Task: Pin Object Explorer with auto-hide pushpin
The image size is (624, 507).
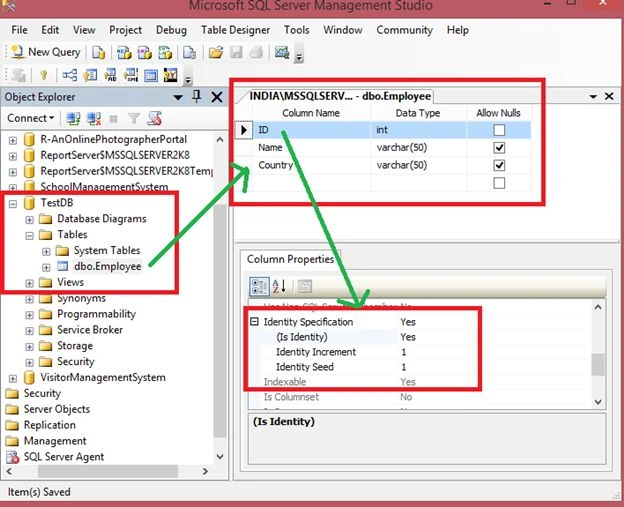Action: [197, 97]
